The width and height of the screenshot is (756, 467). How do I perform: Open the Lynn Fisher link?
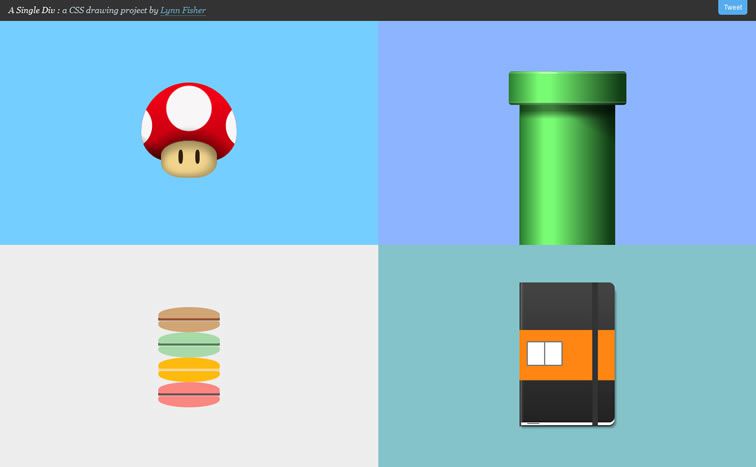click(x=183, y=10)
